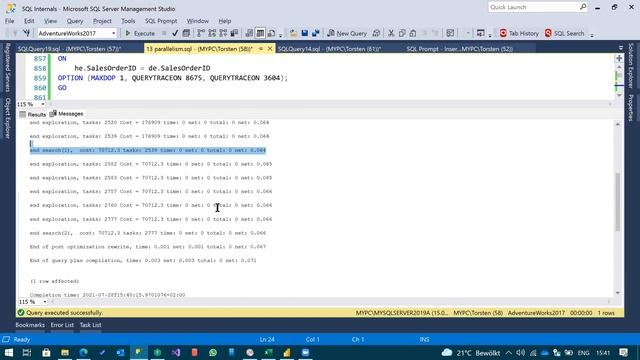Open the Error List panel tab

(x=62, y=325)
